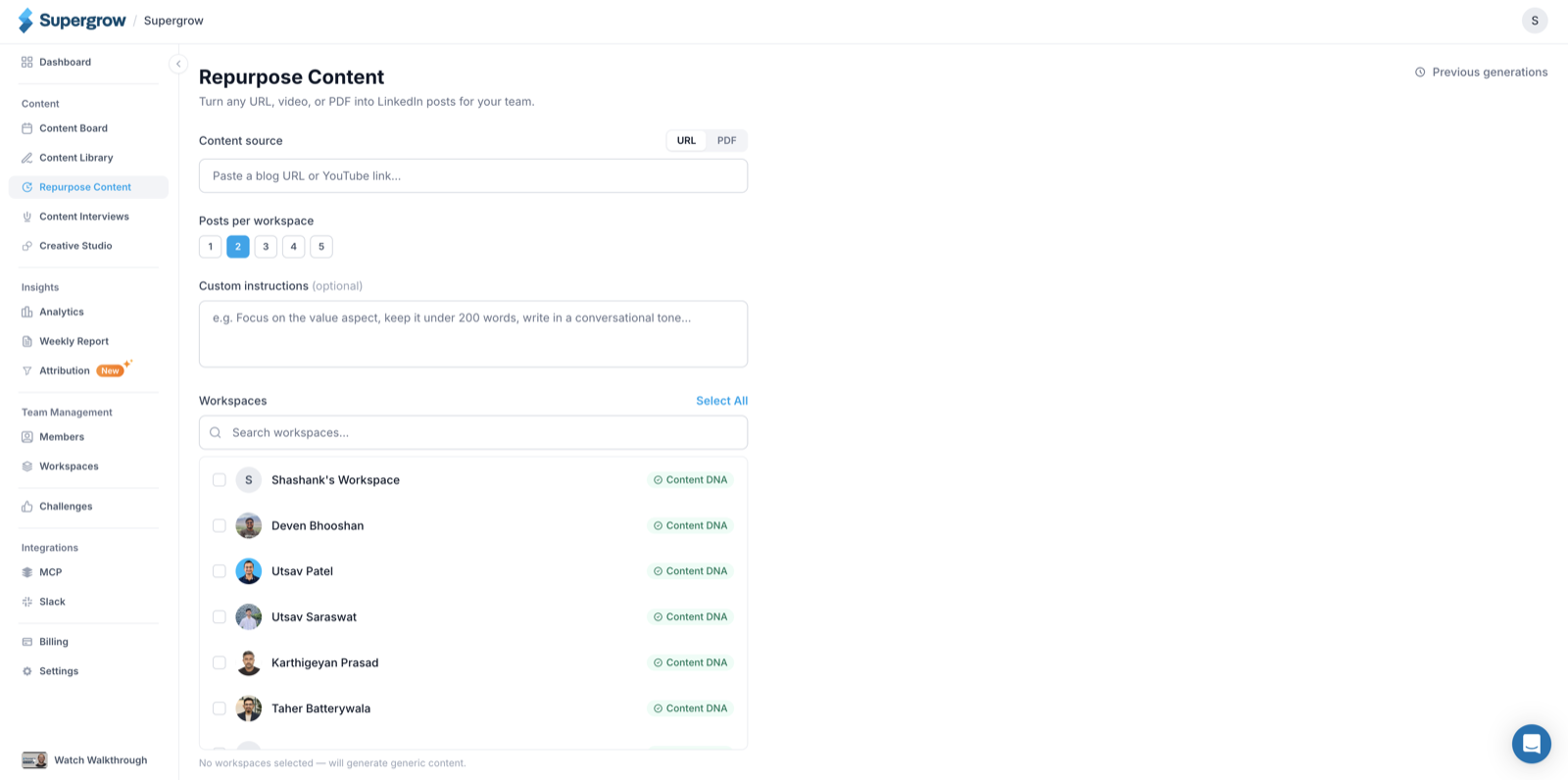Click the Analytics bar chart icon
1568x780 pixels.
point(27,312)
